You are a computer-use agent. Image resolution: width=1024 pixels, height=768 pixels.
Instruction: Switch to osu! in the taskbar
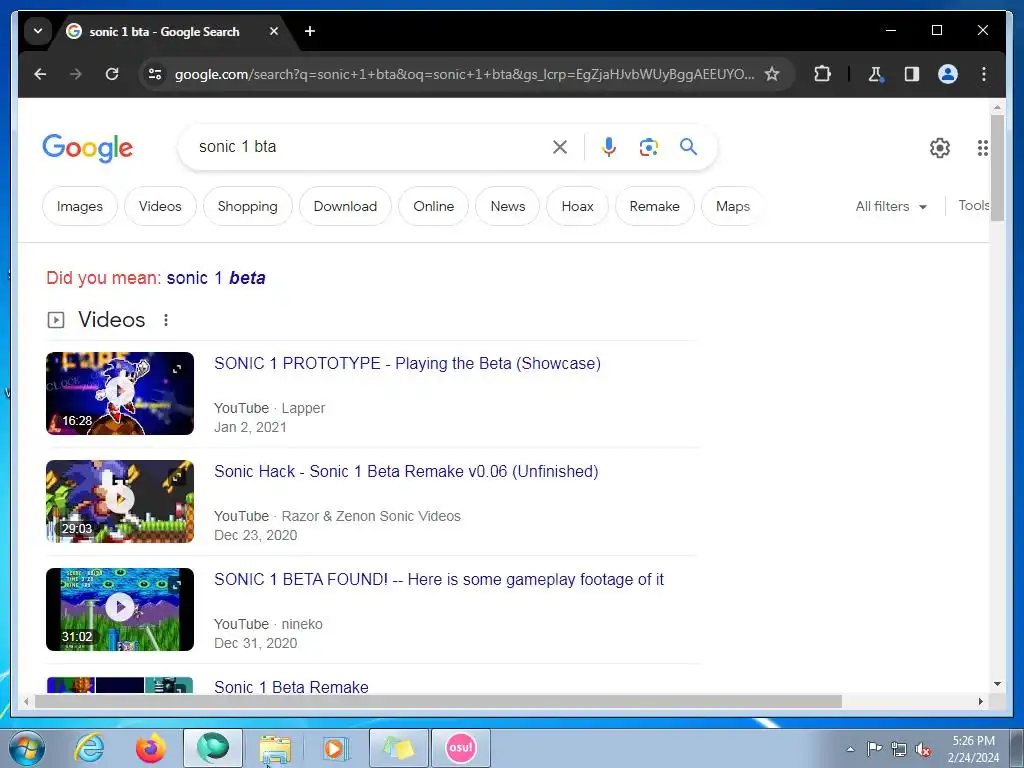[460, 748]
